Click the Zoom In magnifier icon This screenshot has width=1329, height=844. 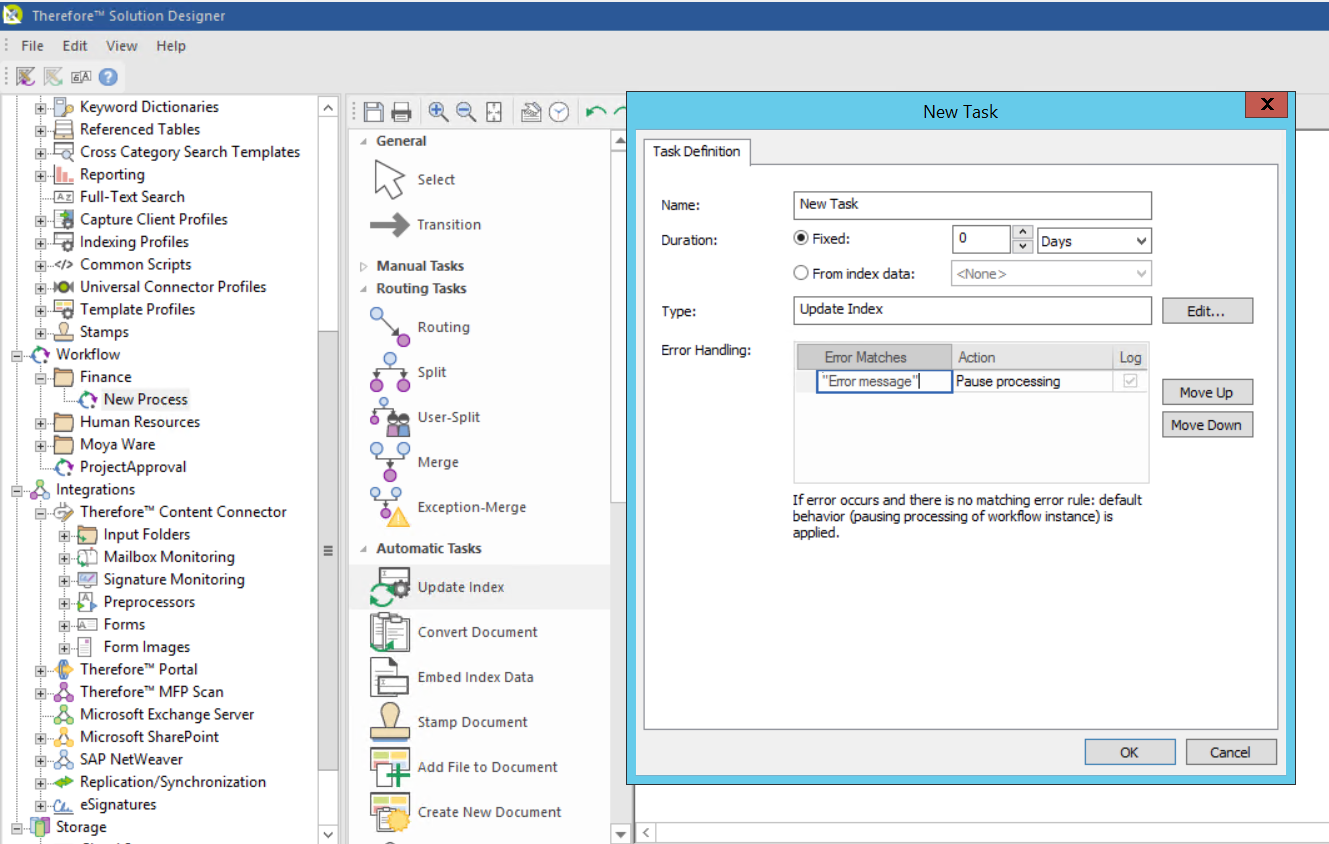pyautogui.click(x=438, y=112)
